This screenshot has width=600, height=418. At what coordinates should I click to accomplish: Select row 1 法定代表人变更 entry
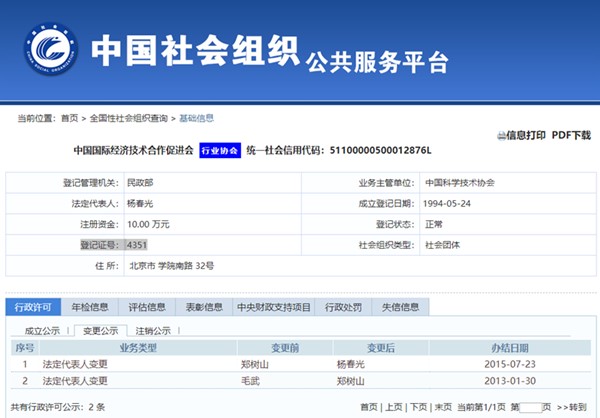point(75,364)
